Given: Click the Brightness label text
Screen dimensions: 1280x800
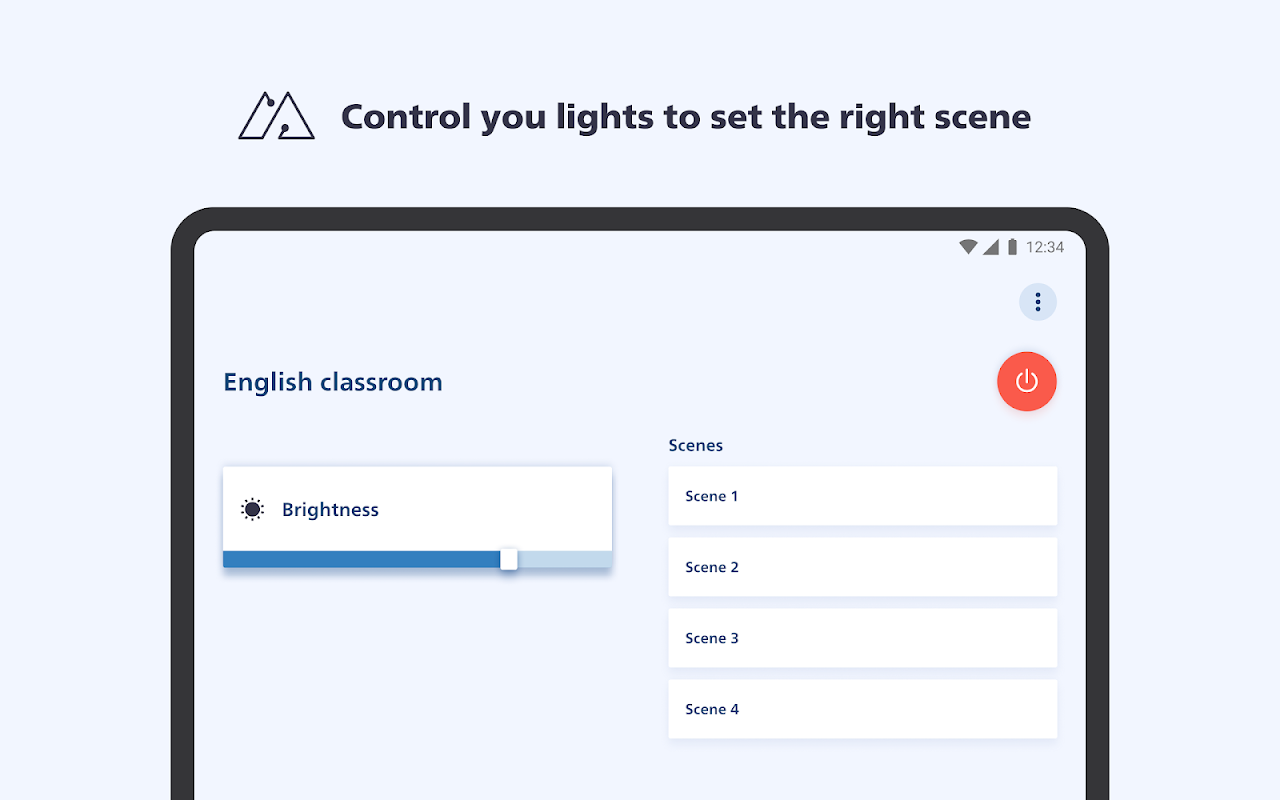Looking at the screenshot, I should [x=330, y=510].
